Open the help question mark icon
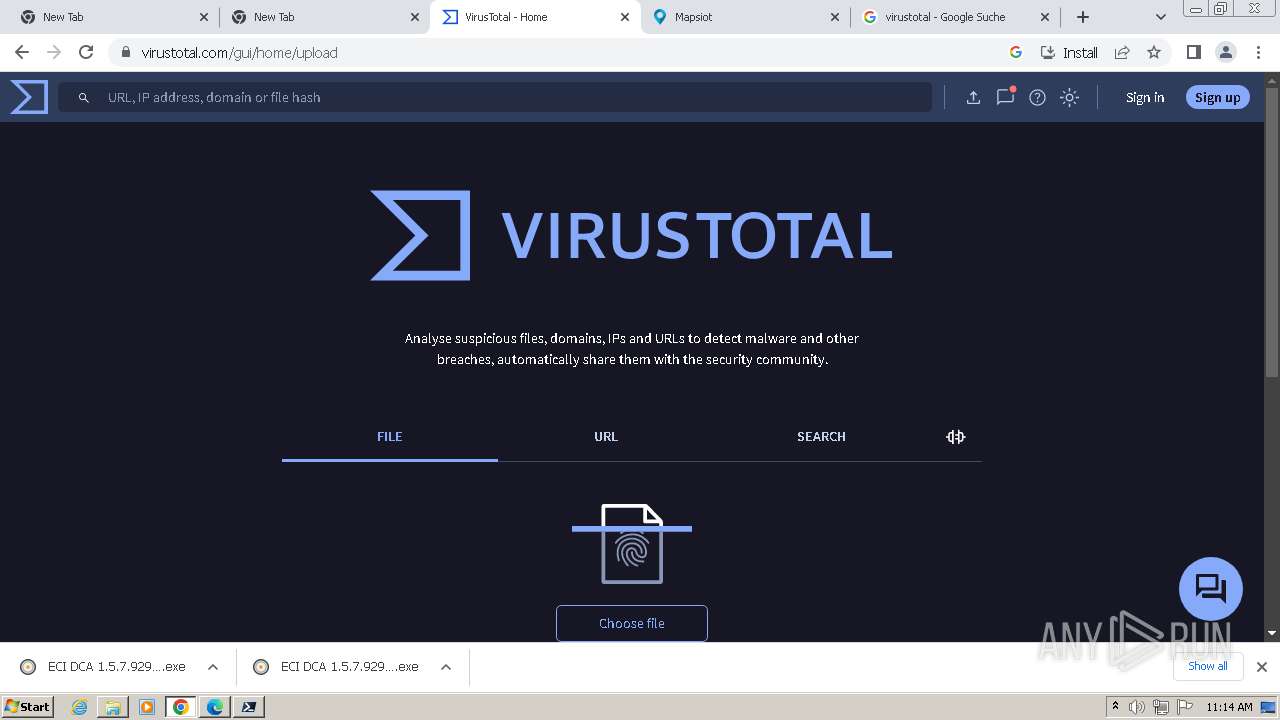 1037,97
